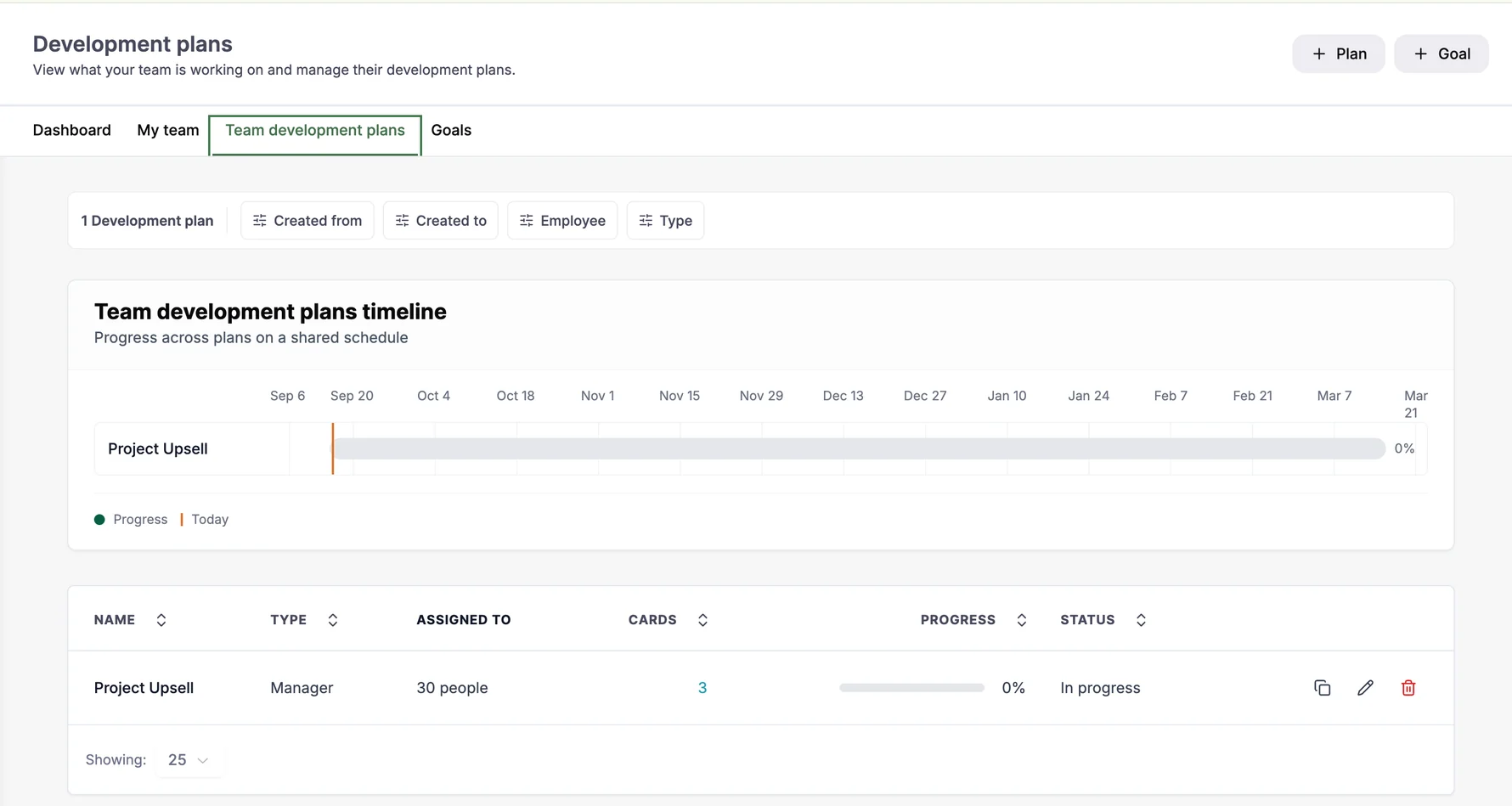
Task: Switch to the My team tab
Action: (168, 130)
